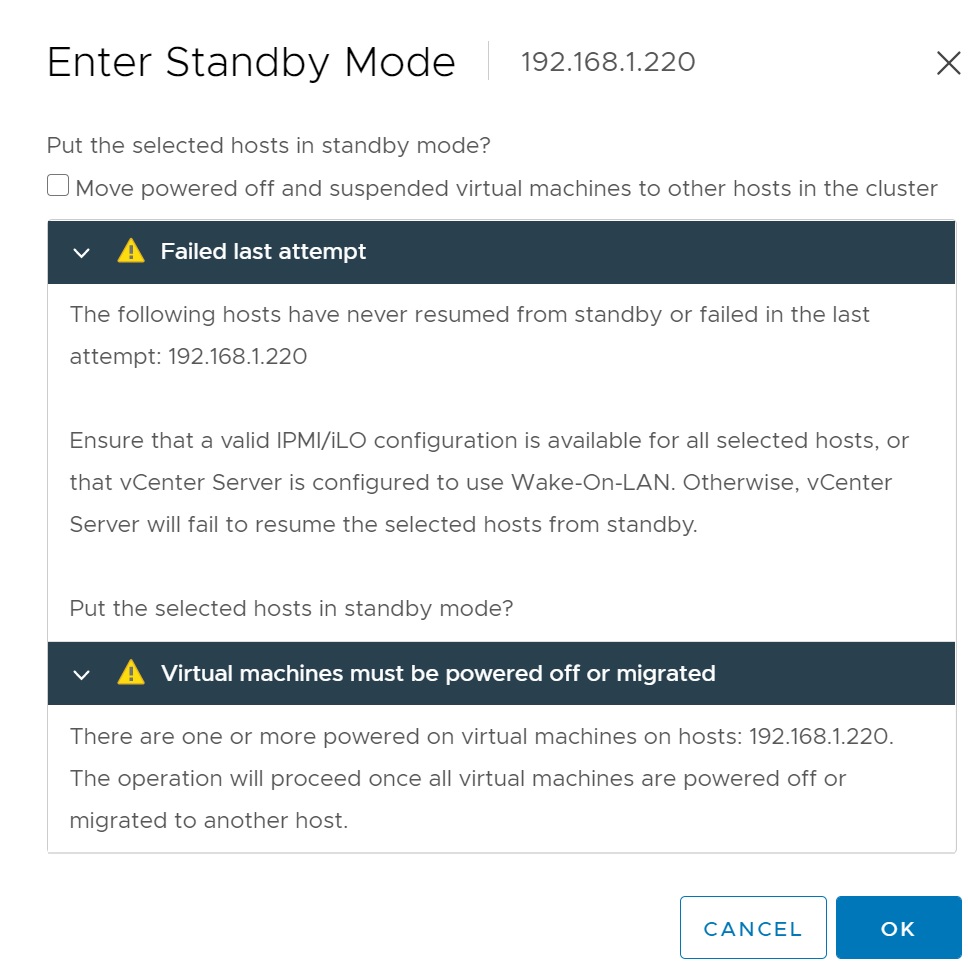Confirm standby mode with OK button
The image size is (968, 970).
pos(897,928)
